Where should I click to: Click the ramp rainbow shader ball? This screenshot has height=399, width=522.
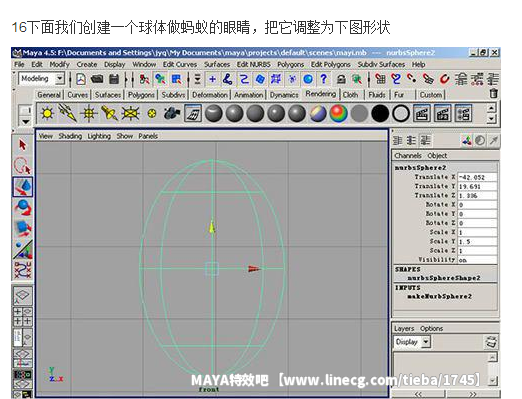pos(338,113)
